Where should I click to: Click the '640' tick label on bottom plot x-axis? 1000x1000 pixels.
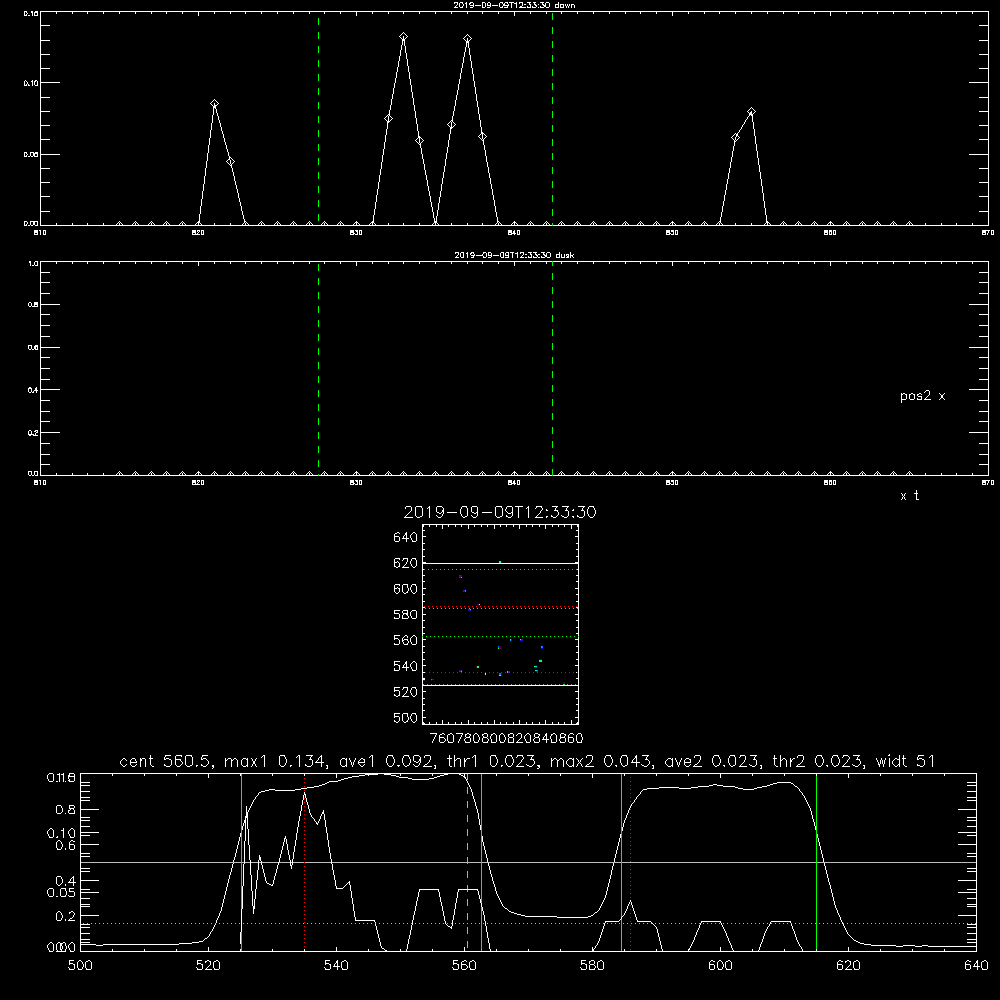click(976, 966)
